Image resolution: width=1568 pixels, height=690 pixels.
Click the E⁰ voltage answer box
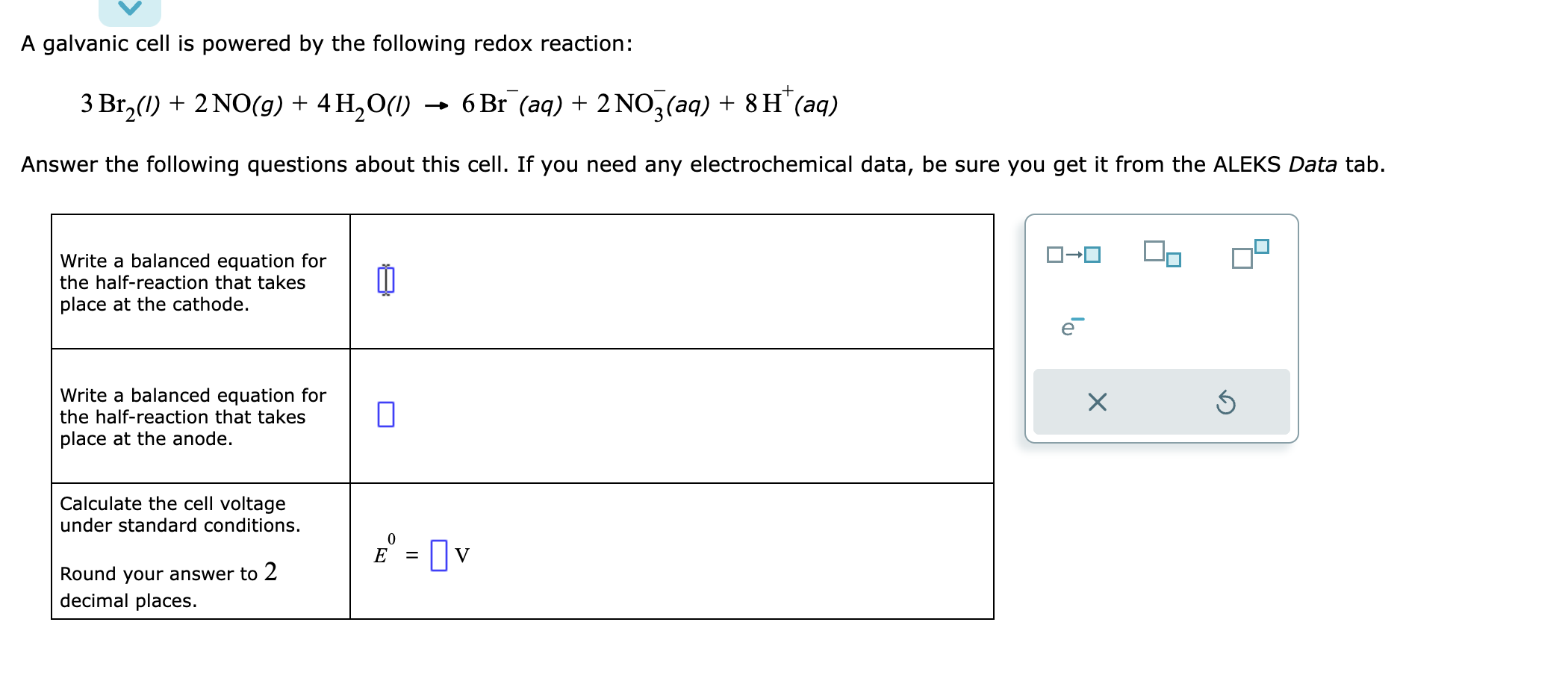(x=439, y=554)
